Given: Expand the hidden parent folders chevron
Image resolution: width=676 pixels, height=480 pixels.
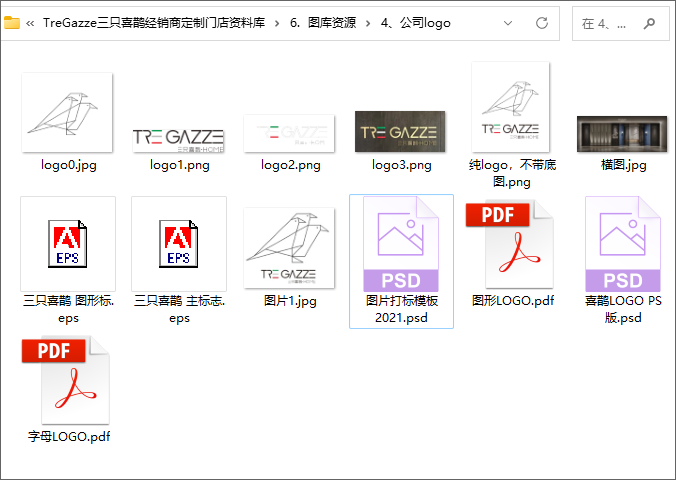Looking at the screenshot, I should [30, 23].
